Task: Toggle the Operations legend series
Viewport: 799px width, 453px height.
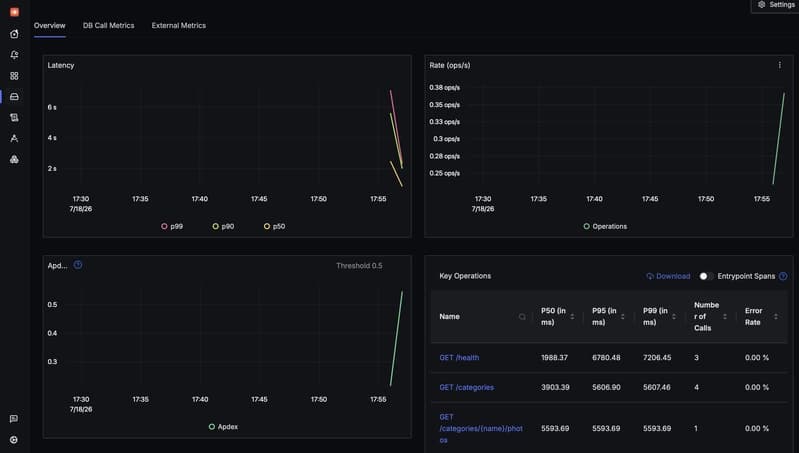Action: point(605,226)
